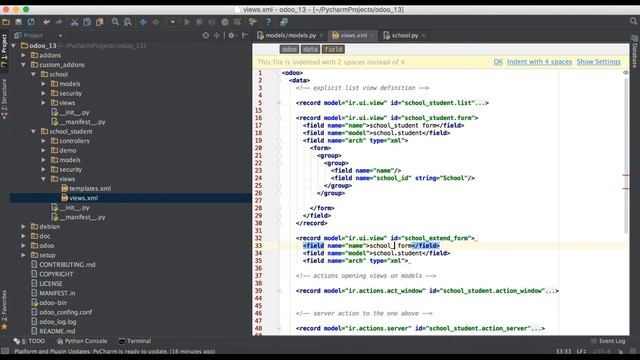Click the 'Show Settings' link

pos(598,62)
